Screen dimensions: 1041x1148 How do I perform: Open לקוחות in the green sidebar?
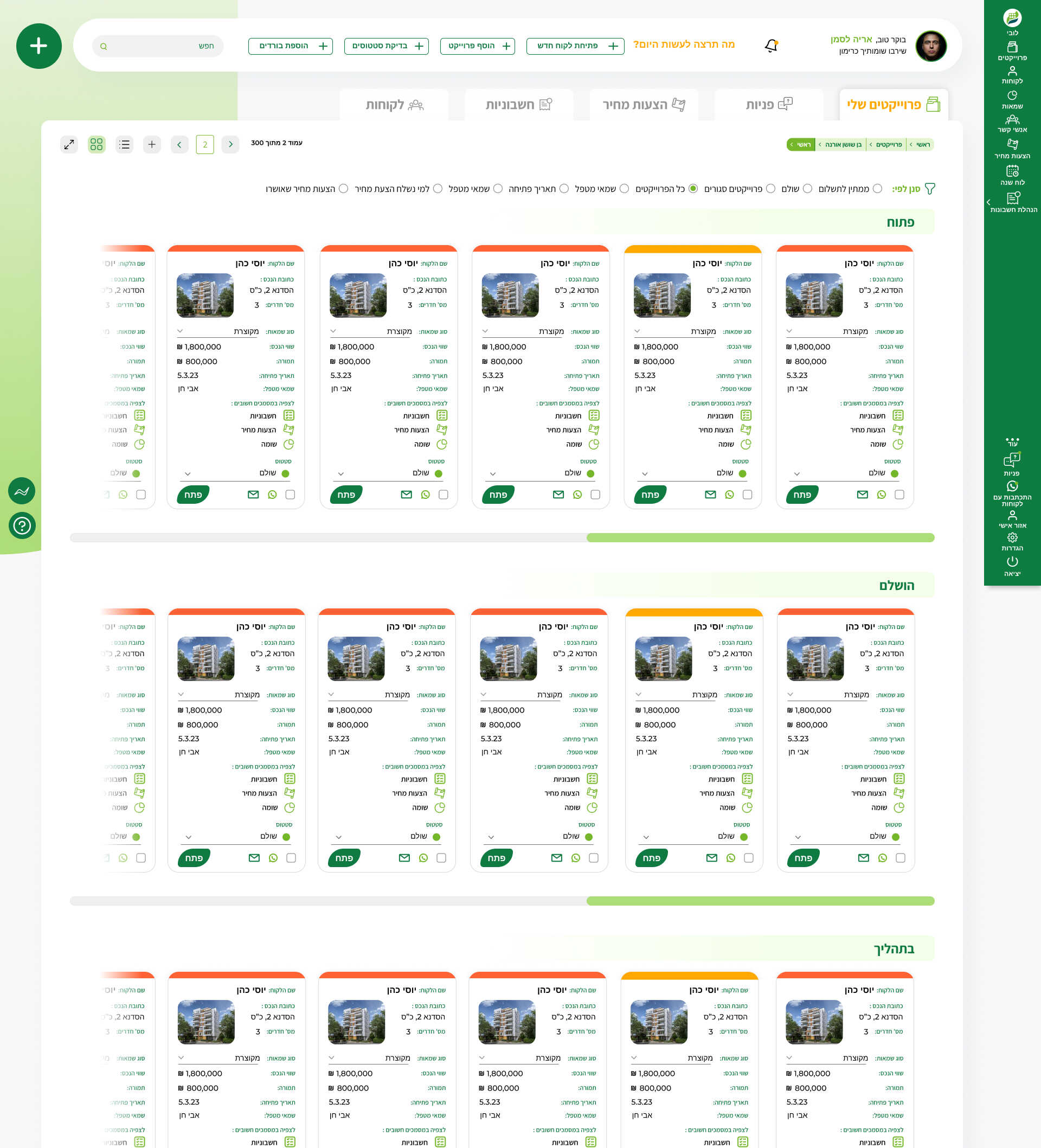(x=1012, y=75)
